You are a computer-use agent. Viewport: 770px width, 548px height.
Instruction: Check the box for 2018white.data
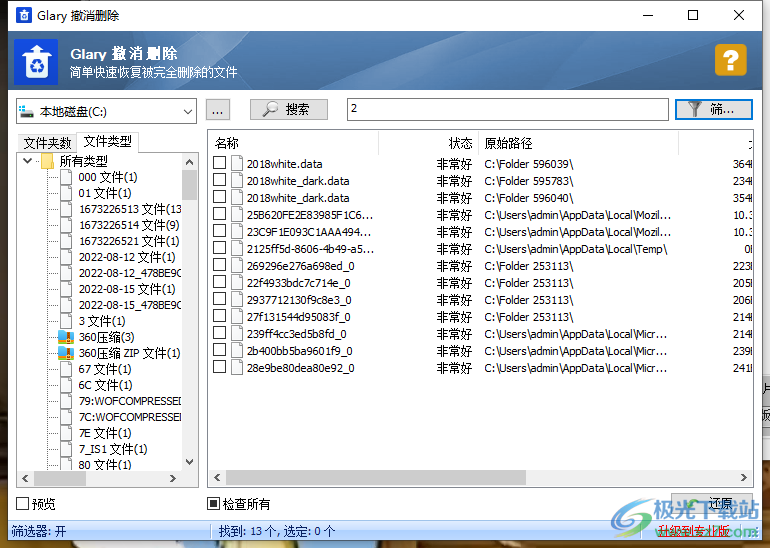click(220, 163)
